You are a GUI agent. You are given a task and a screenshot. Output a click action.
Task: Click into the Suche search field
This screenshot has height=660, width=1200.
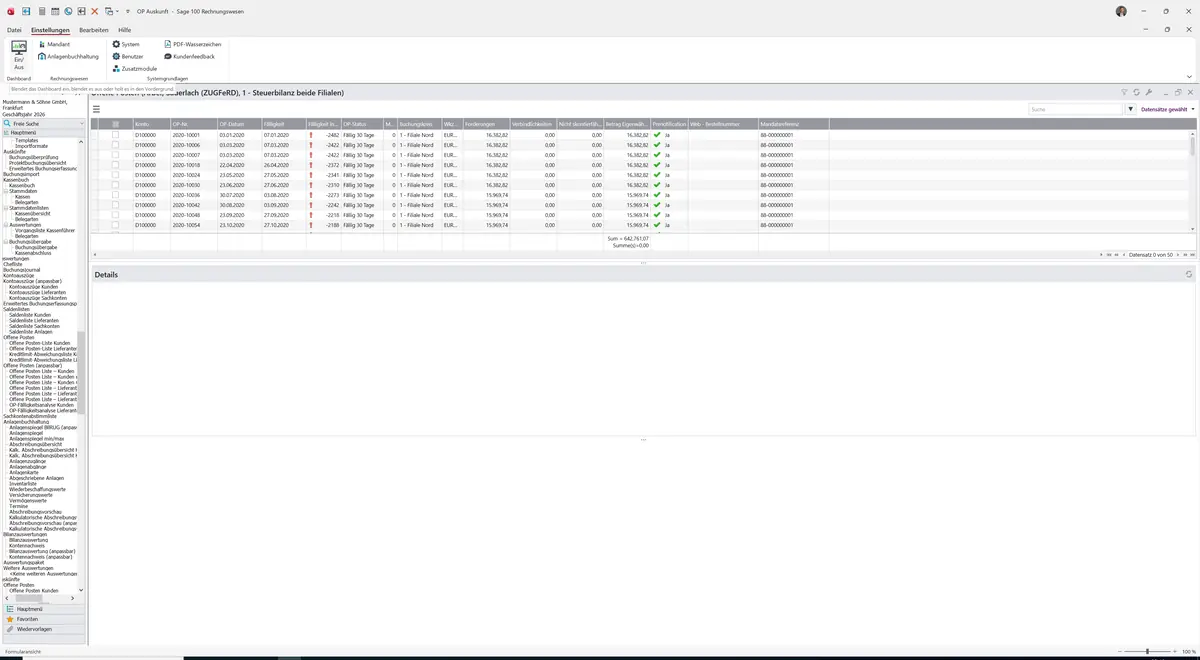tap(1076, 109)
